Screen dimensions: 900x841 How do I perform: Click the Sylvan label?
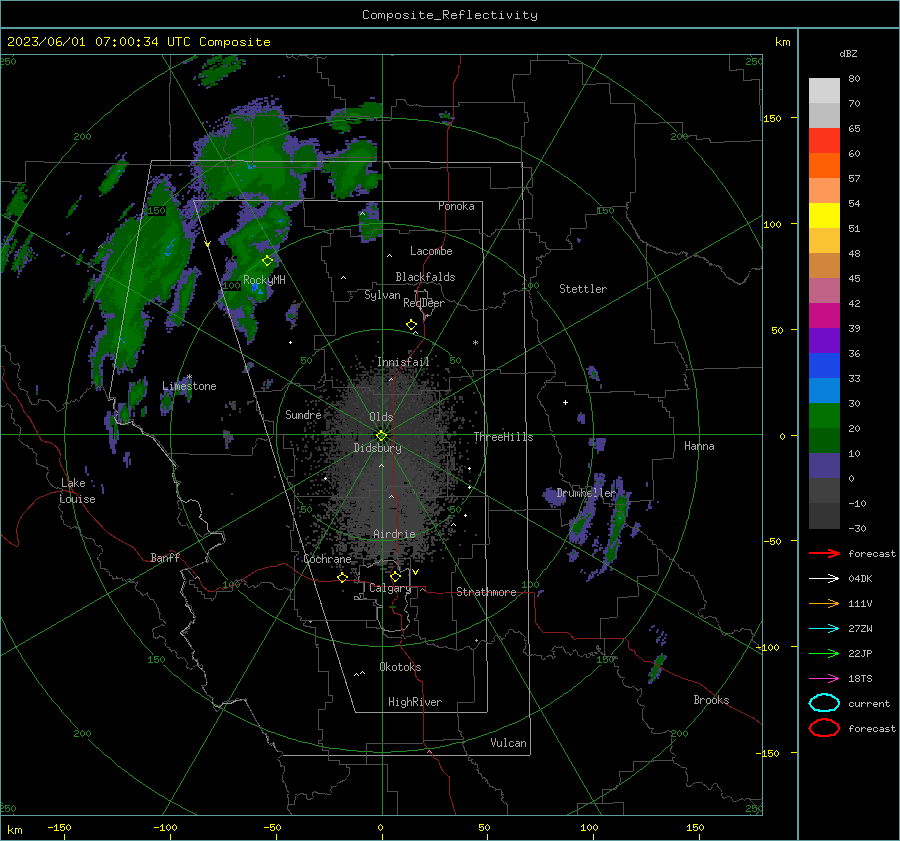(x=382, y=295)
